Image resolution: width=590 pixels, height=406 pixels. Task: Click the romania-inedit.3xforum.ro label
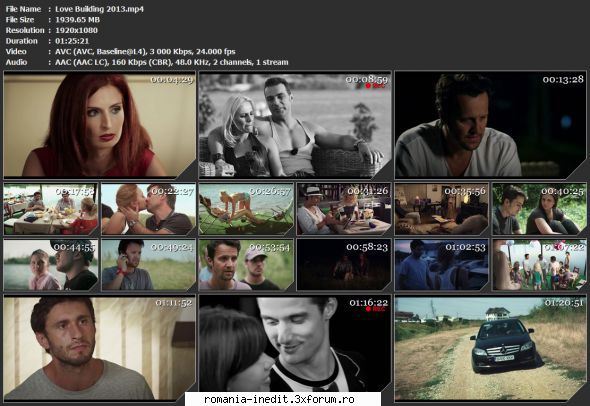279,399
